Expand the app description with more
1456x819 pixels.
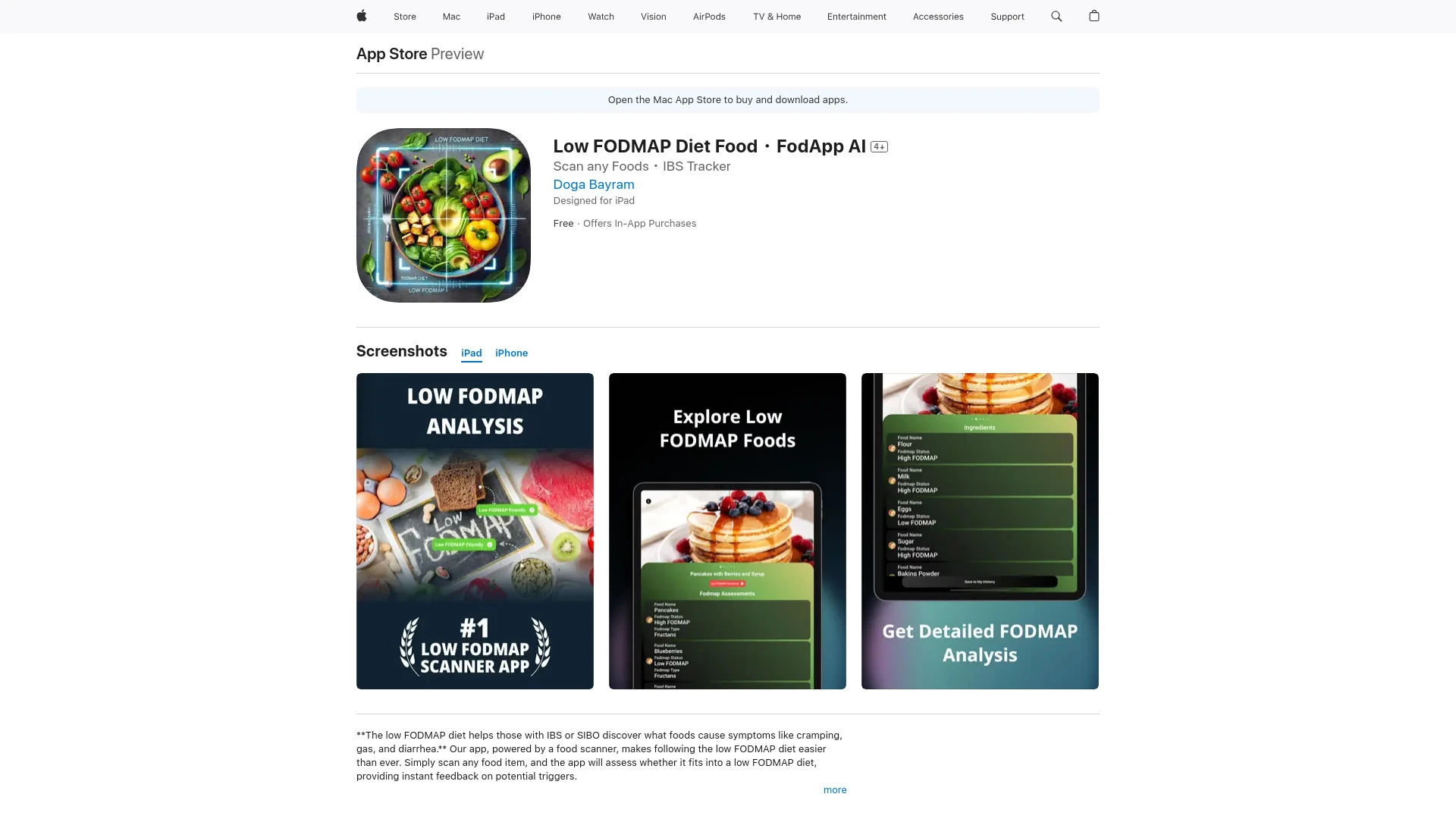click(834, 789)
